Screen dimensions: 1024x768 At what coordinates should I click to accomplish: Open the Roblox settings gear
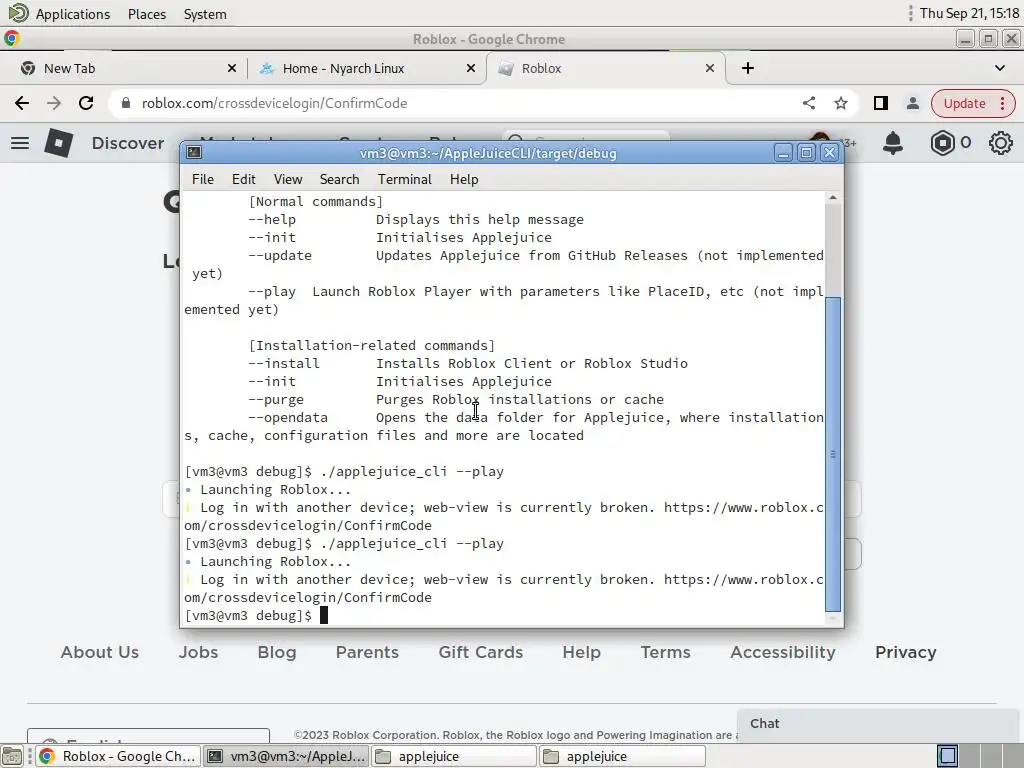[1000, 143]
